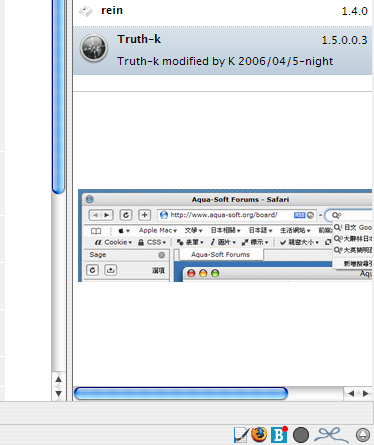Click the horizontal scrollbar right arrow
This screenshot has width=374, height=445.
pyautogui.click(x=366, y=394)
